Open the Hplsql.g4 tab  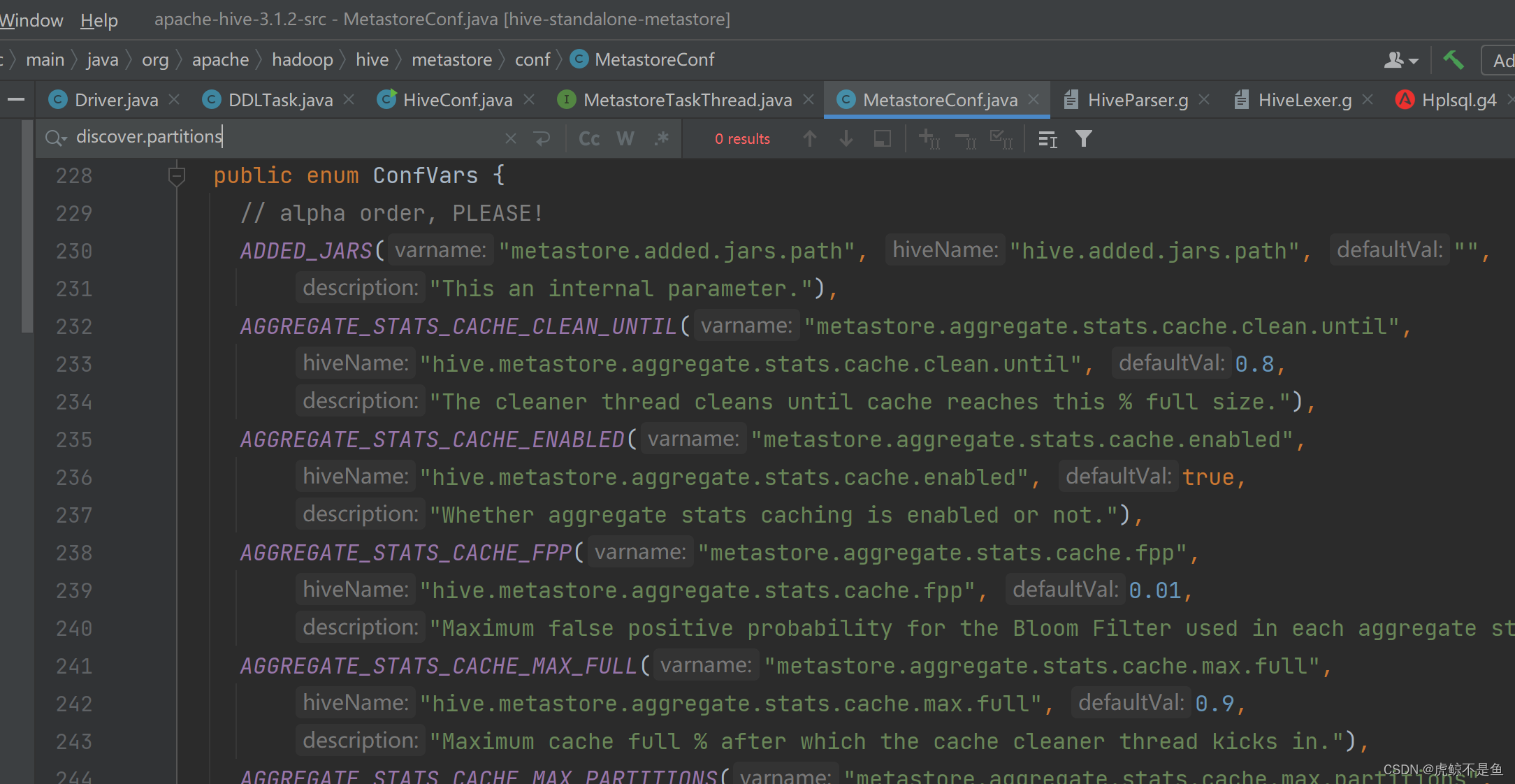1459,100
